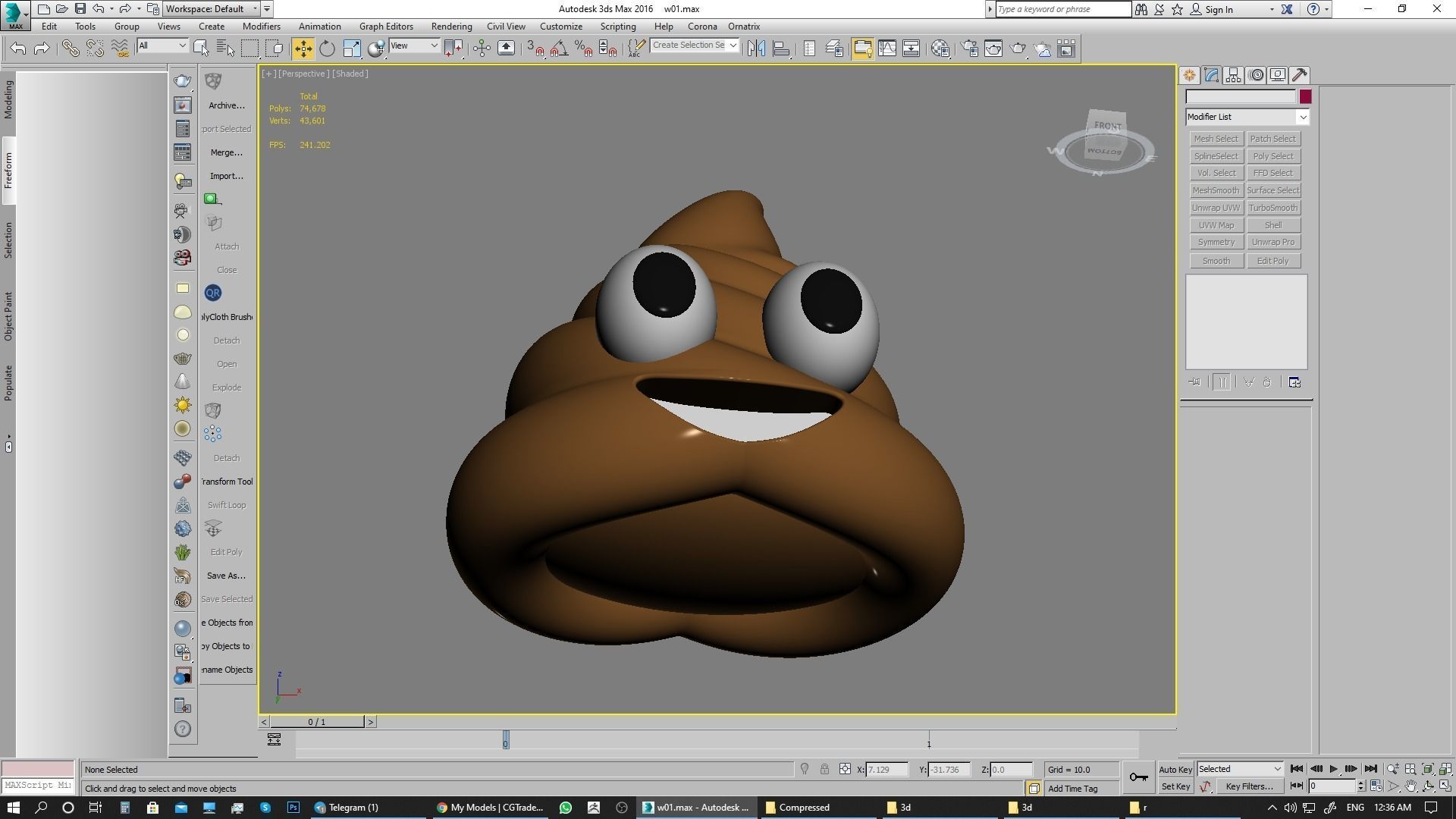Open the Corona menu
Image resolution: width=1456 pixels, height=819 pixels.
tap(702, 27)
